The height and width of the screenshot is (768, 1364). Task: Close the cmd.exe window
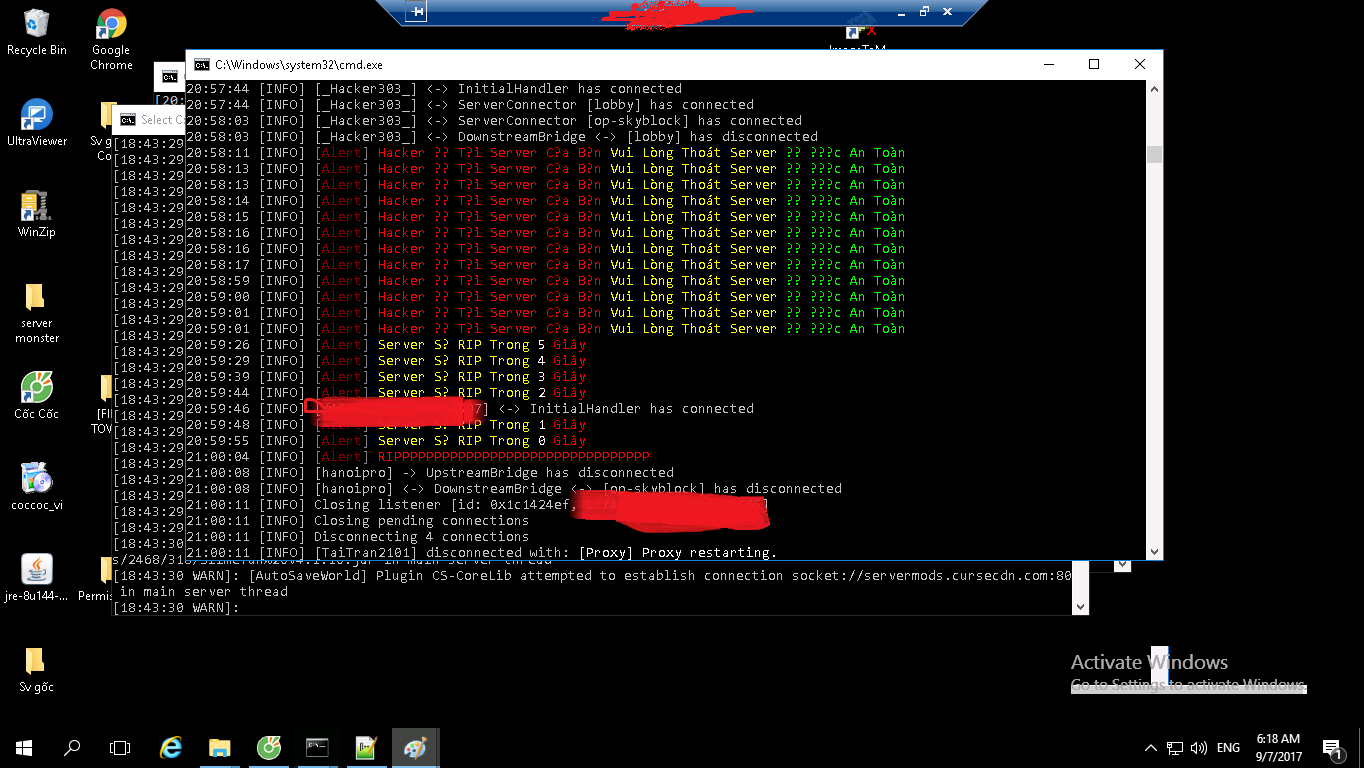1140,64
